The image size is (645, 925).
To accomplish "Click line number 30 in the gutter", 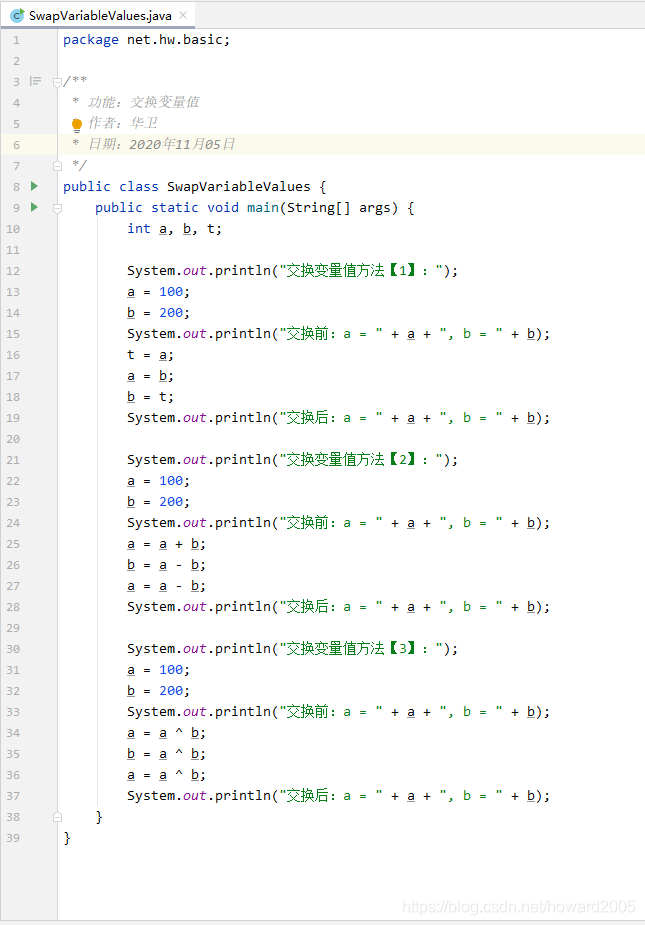I will (13, 649).
